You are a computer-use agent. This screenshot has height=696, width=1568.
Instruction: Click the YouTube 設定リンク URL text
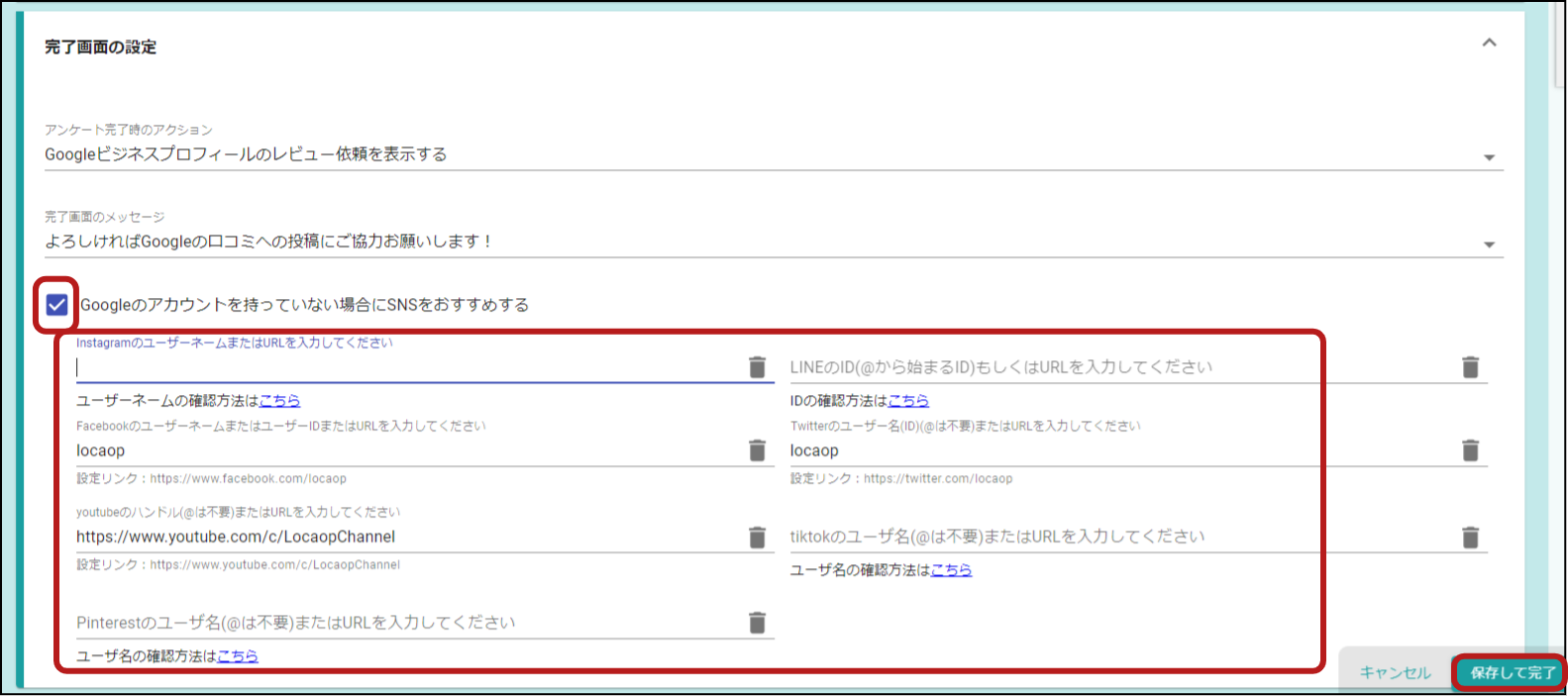[275, 565]
